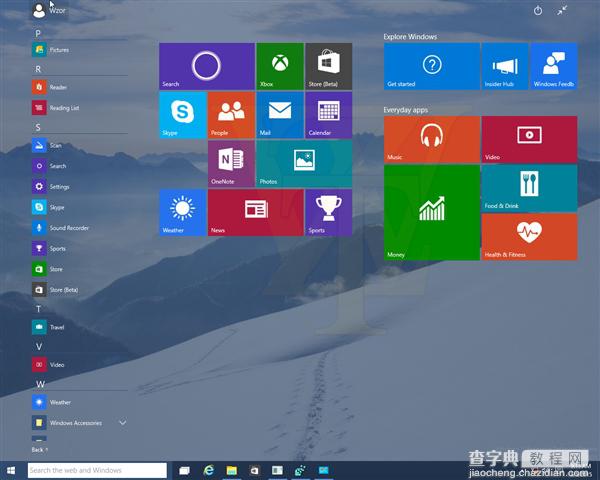600x480 pixels.
Task: Open Task View from the taskbar
Action: point(184,470)
